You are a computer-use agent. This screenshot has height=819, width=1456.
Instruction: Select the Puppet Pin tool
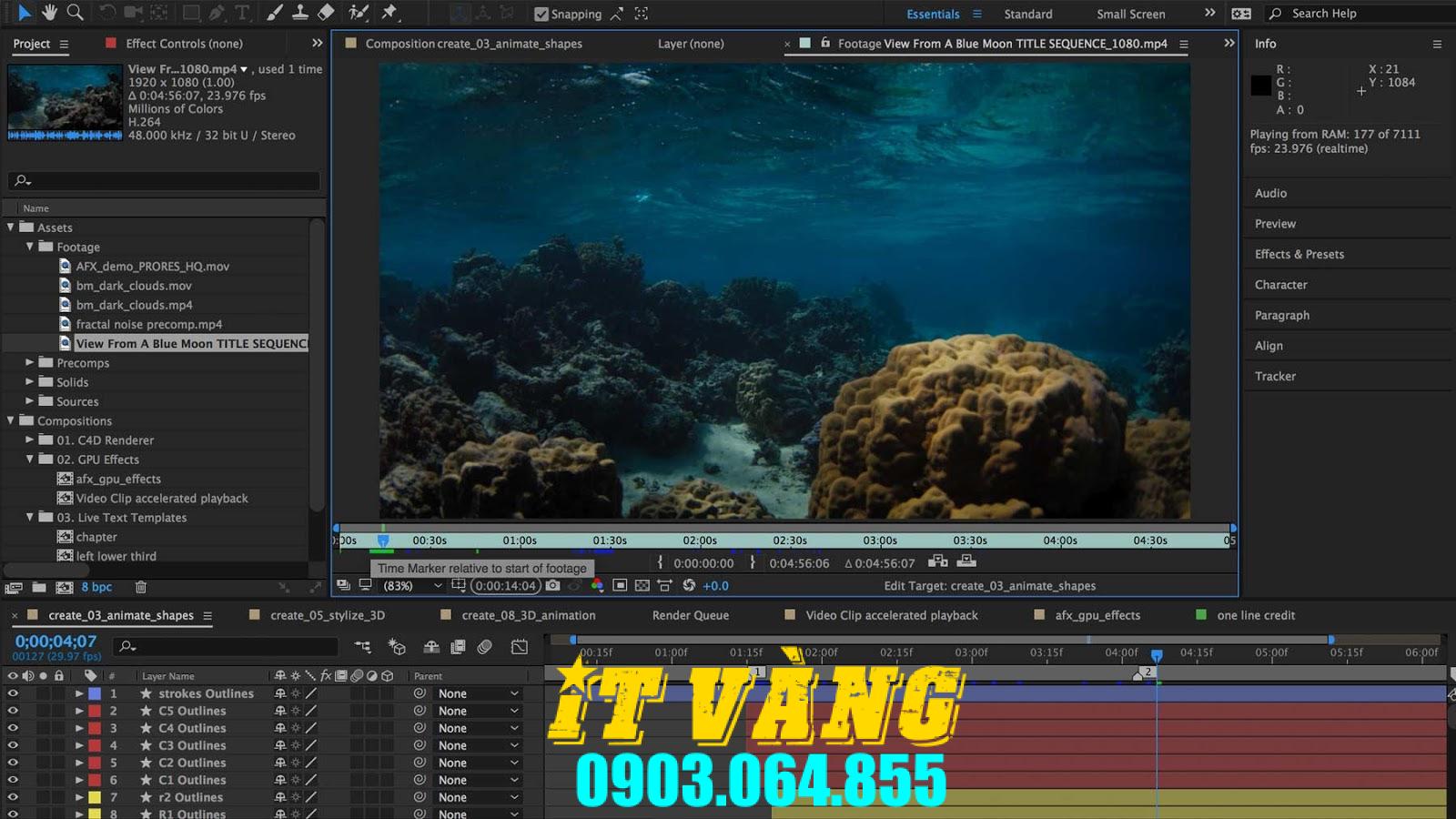click(x=389, y=13)
